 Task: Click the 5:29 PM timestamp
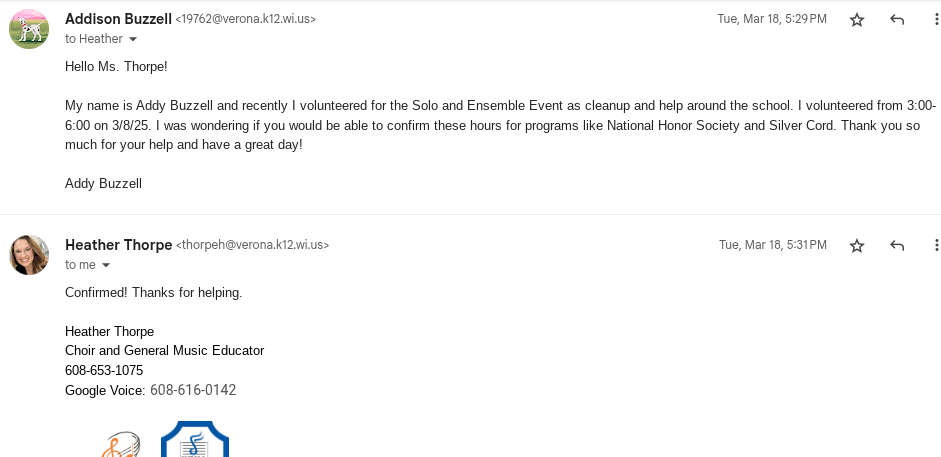click(772, 19)
